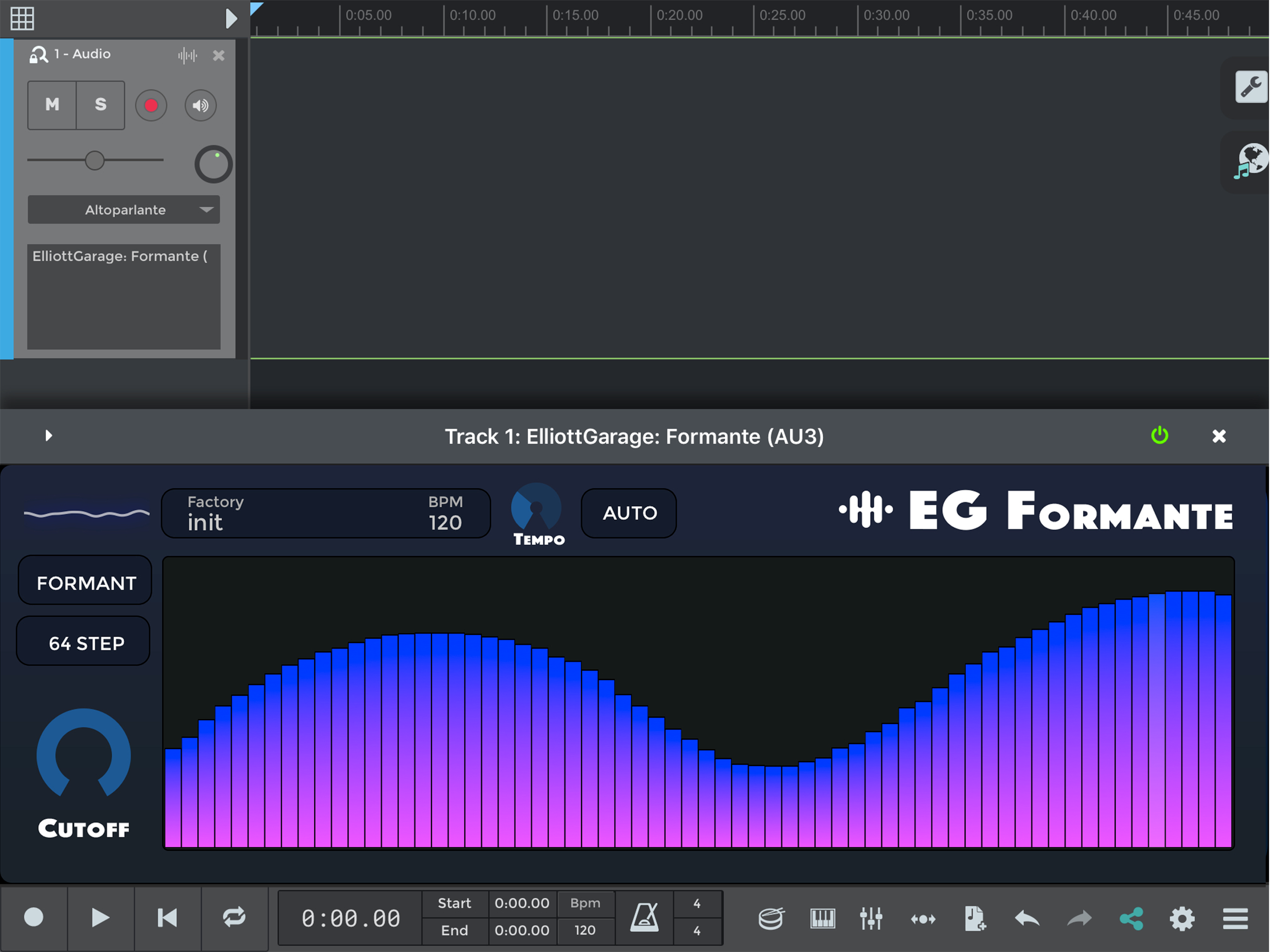Click the metronome icon
Image resolution: width=1270 pixels, height=952 pixels.
(x=644, y=917)
